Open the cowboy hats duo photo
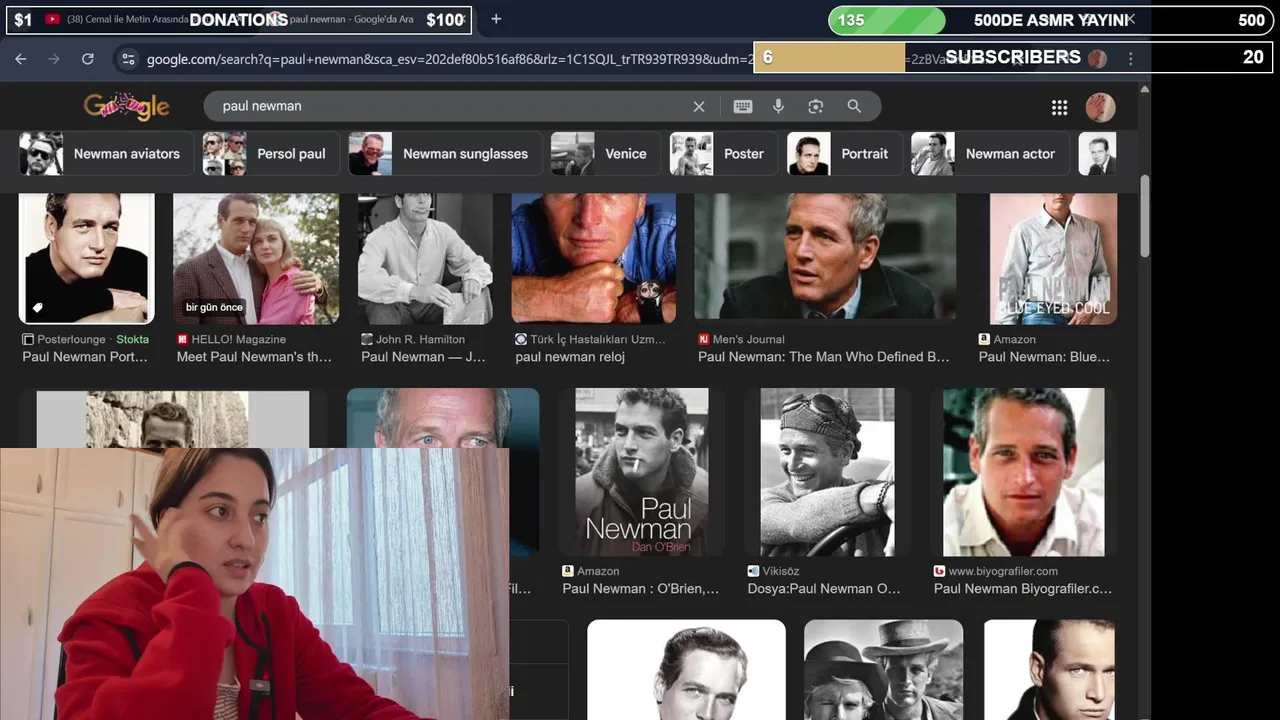The width and height of the screenshot is (1280, 720). [x=883, y=669]
